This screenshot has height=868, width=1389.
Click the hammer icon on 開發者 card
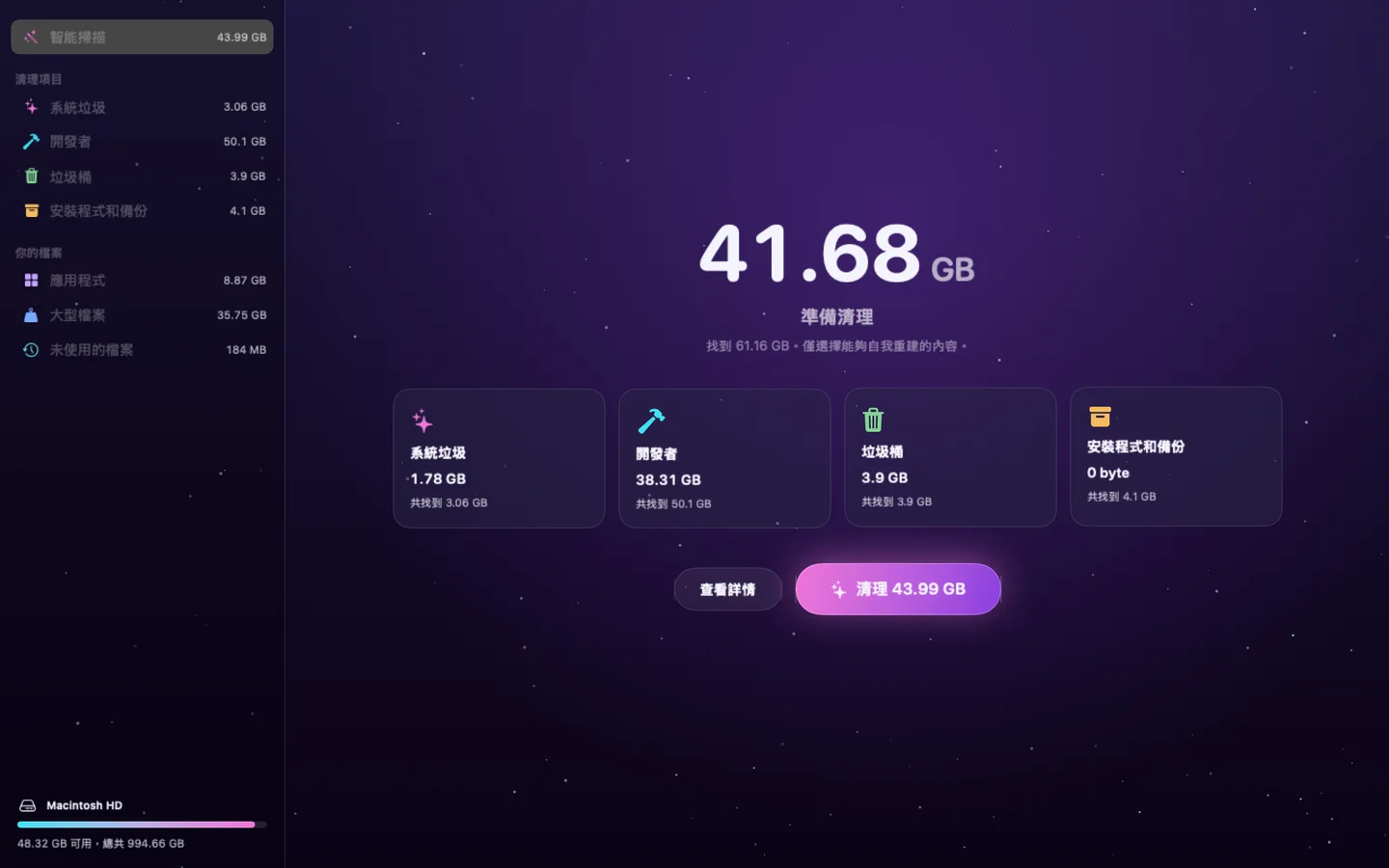651,421
